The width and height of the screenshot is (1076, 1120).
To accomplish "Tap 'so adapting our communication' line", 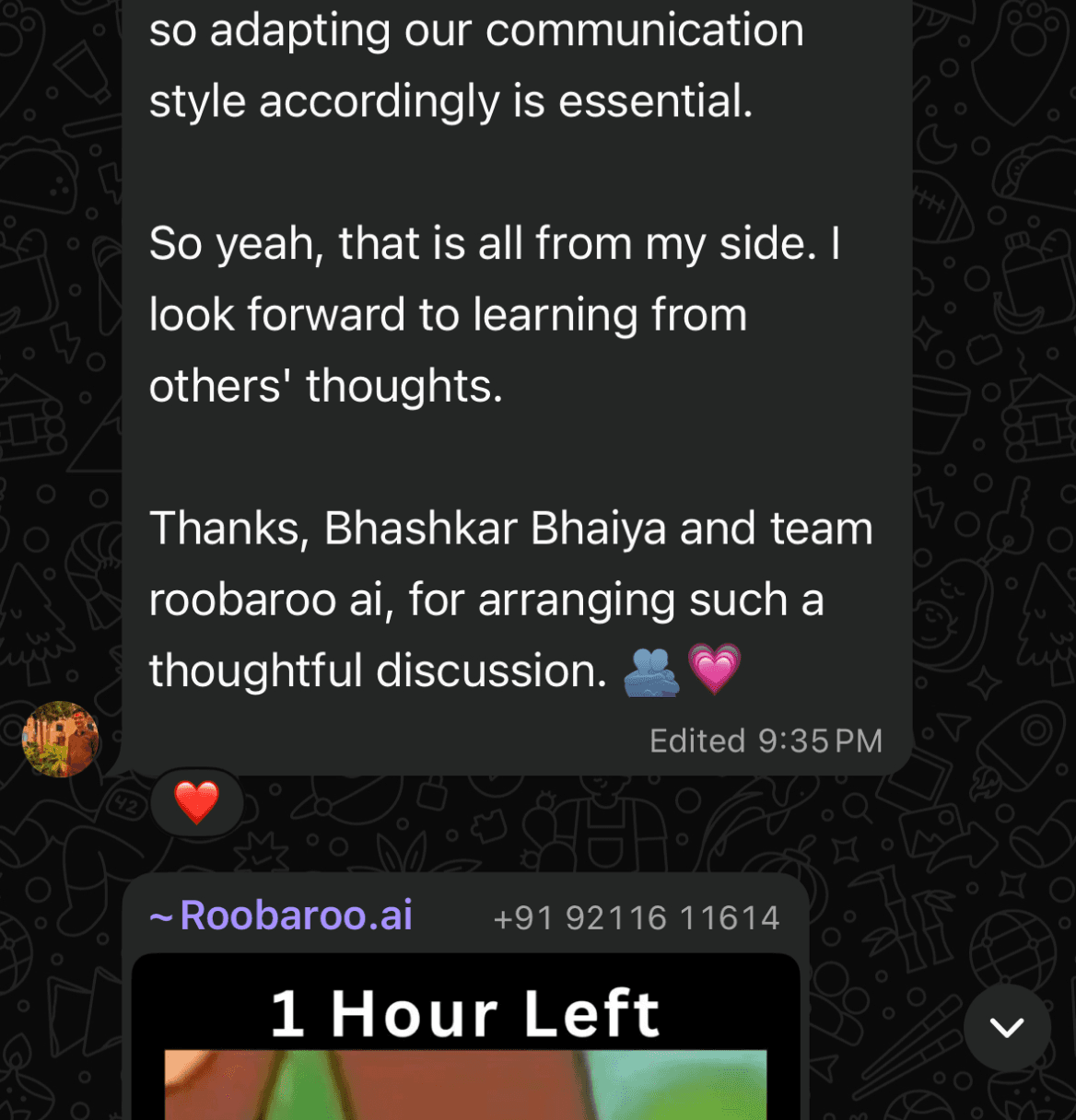I will [x=476, y=30].
